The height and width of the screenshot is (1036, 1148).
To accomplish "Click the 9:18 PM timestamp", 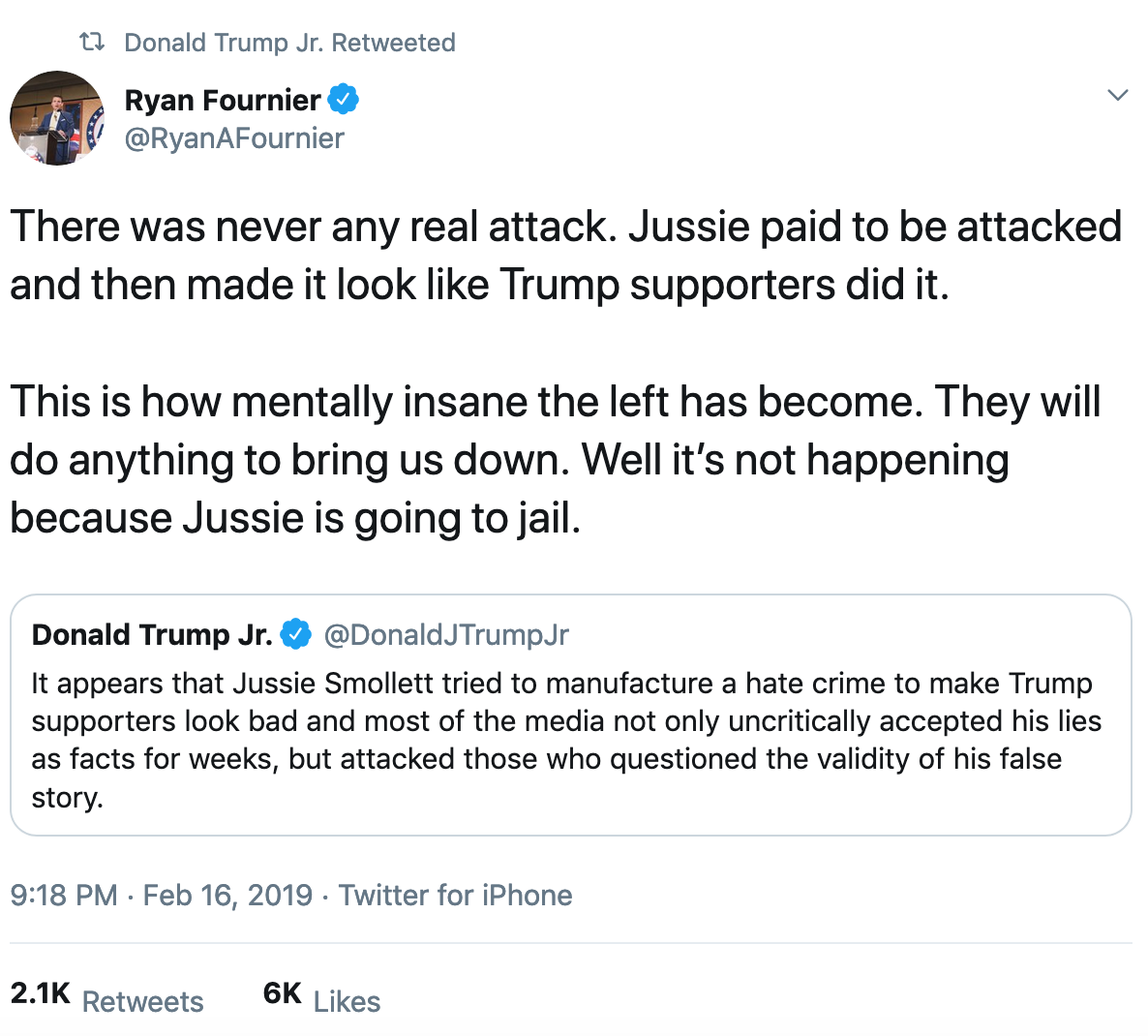I will 64,895.
